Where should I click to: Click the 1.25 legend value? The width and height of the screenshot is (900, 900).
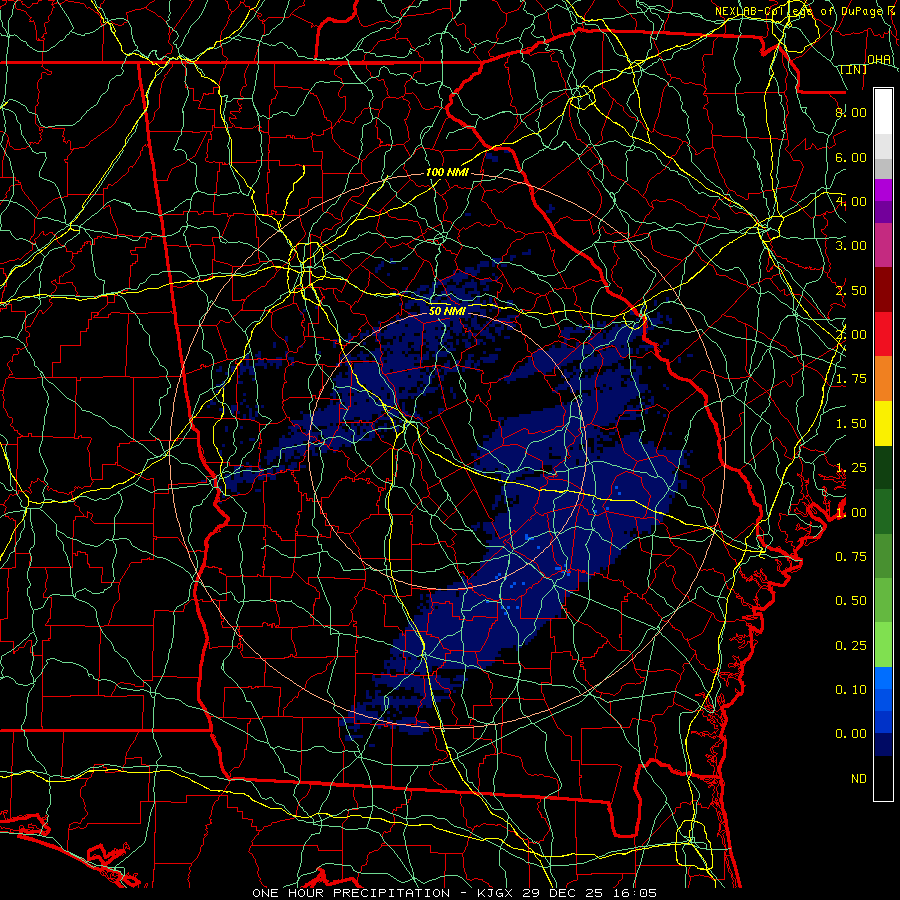pos(851,468)
